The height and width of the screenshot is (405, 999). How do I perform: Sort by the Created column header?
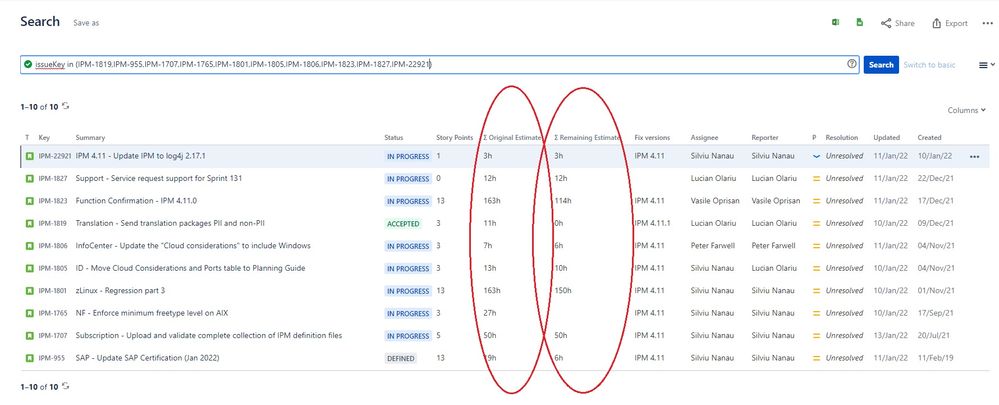pyautogui.click(x=930, y=138)
